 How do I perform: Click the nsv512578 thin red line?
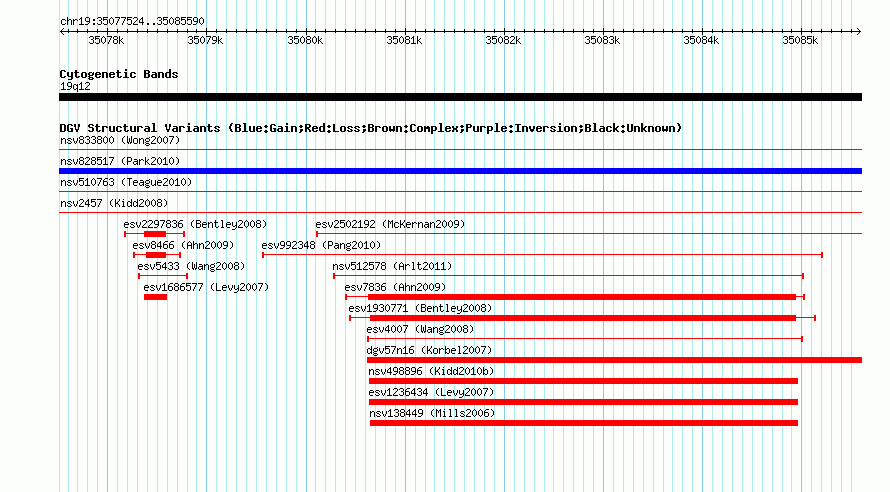[x=568, y=276]
